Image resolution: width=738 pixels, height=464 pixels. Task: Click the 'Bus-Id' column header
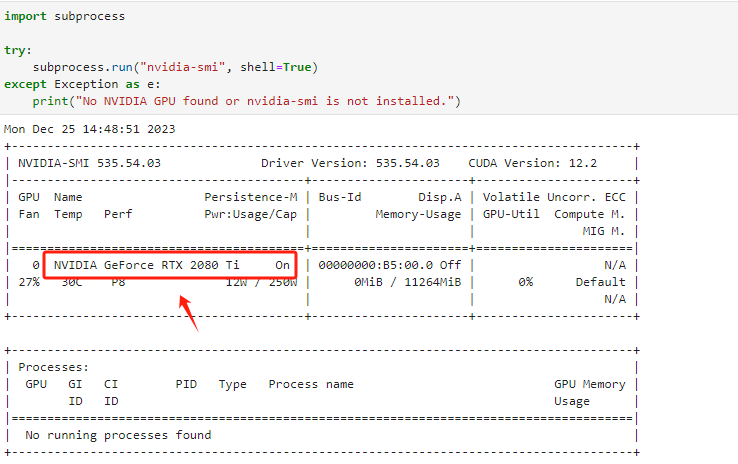(340, 197)
